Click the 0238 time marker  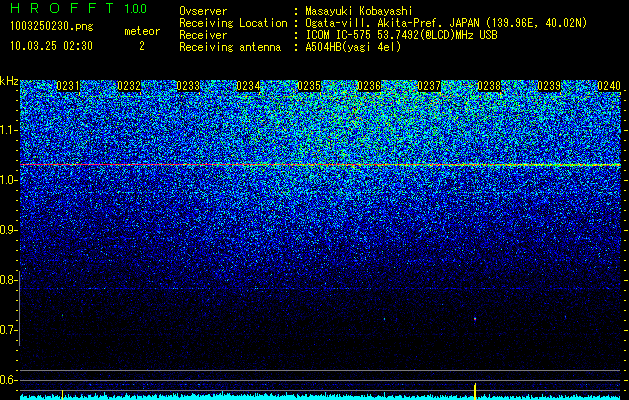(489, 86)
